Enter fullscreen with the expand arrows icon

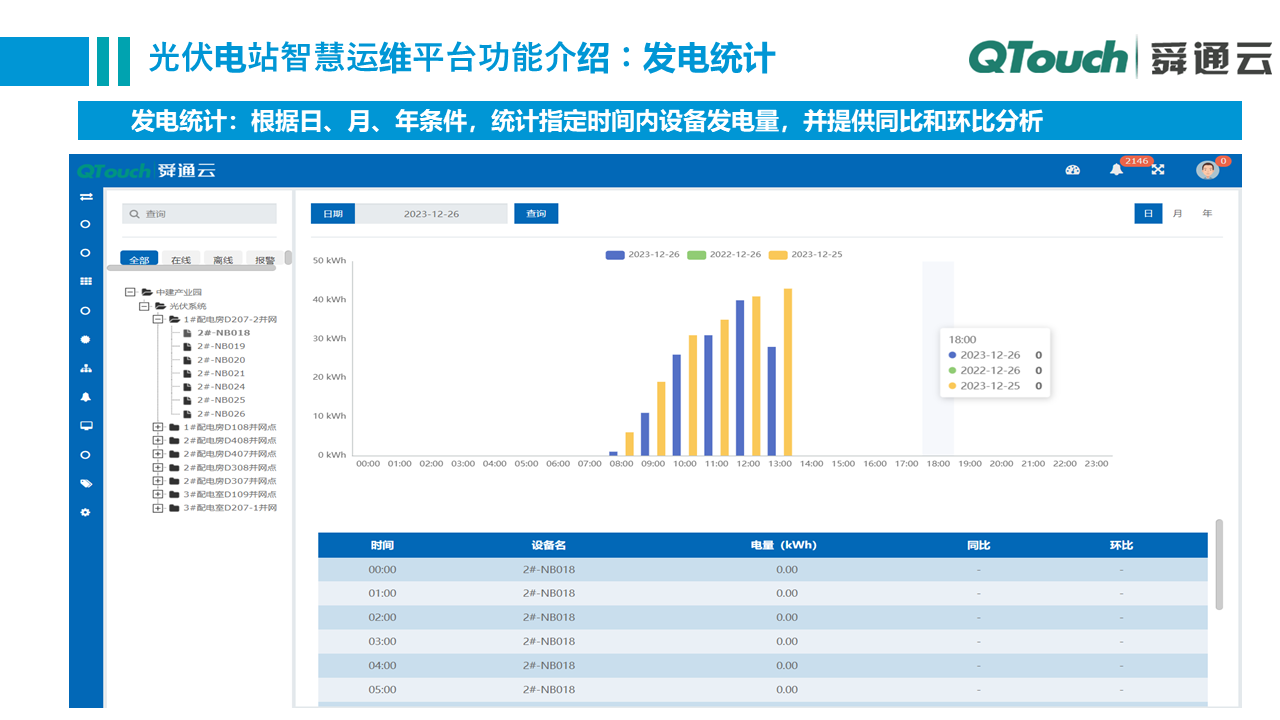click(1157, 170)
